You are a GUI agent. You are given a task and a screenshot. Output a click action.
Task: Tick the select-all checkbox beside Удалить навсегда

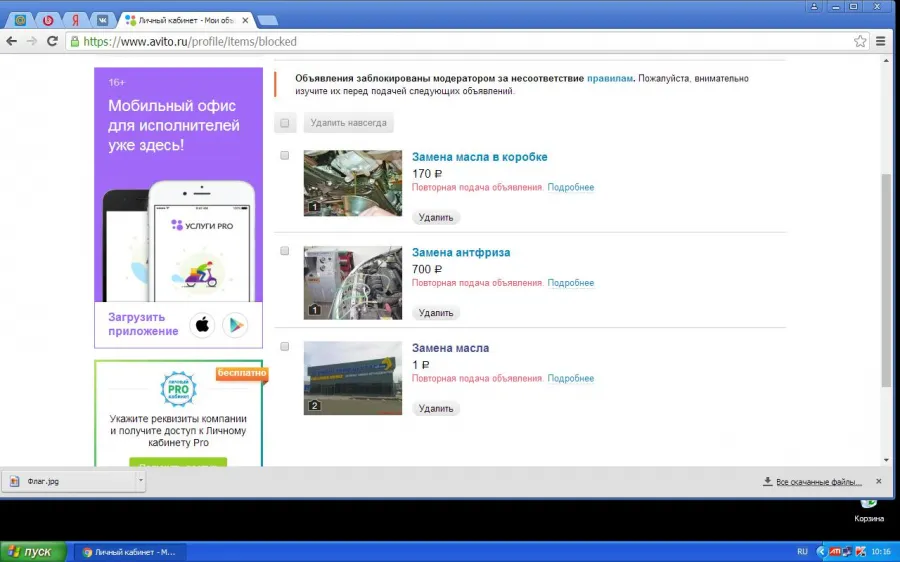pos(285,123)
